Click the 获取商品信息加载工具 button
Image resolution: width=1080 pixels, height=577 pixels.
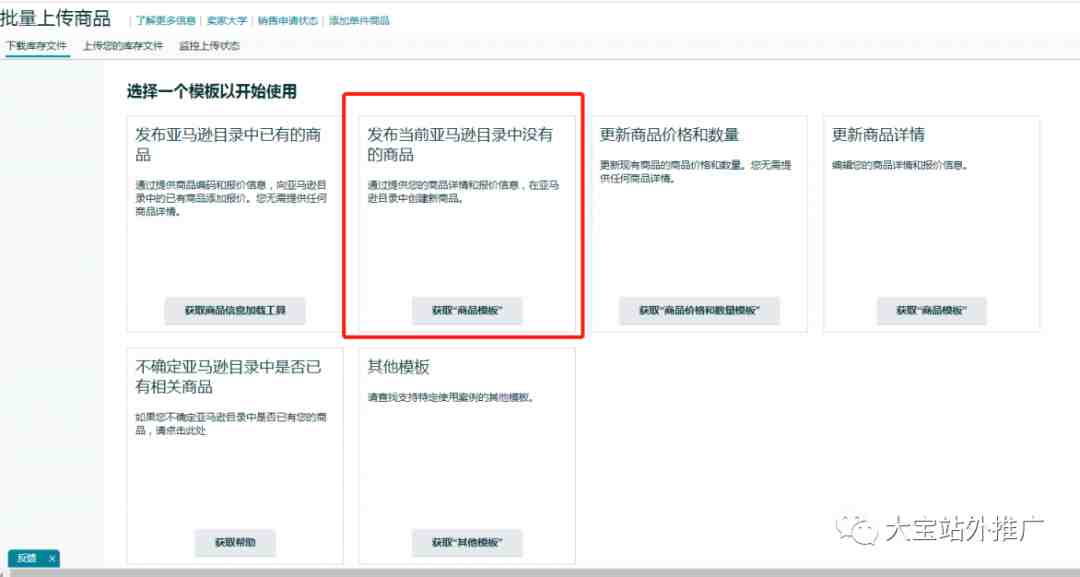[235, 311]
